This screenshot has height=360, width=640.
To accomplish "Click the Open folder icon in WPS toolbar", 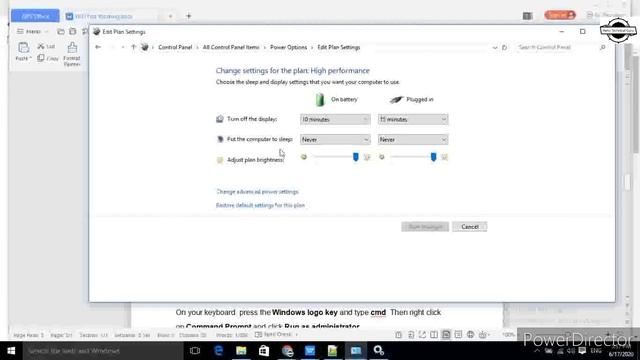I will pos(61,31).
